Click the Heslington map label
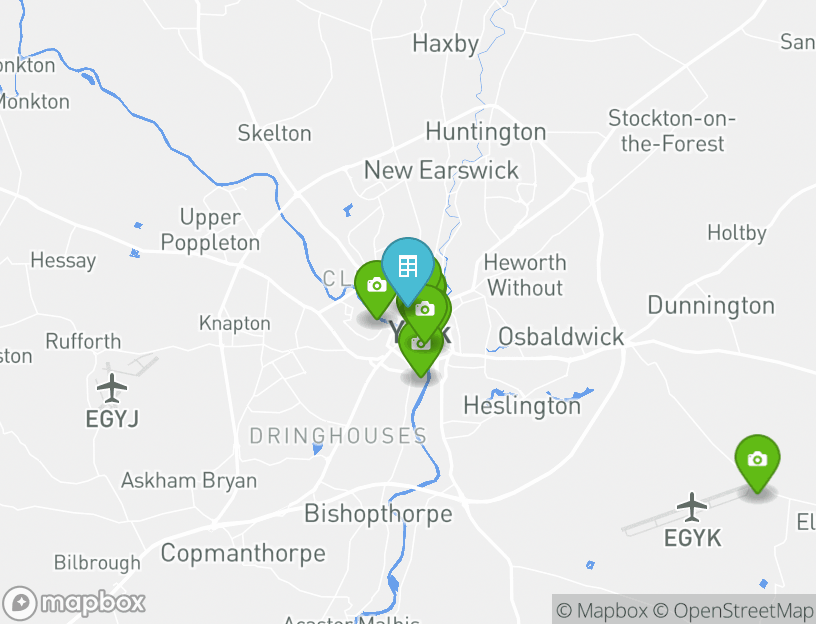Image resolution: width=816 pixels, height=624 pixels. tap(522, 406)
